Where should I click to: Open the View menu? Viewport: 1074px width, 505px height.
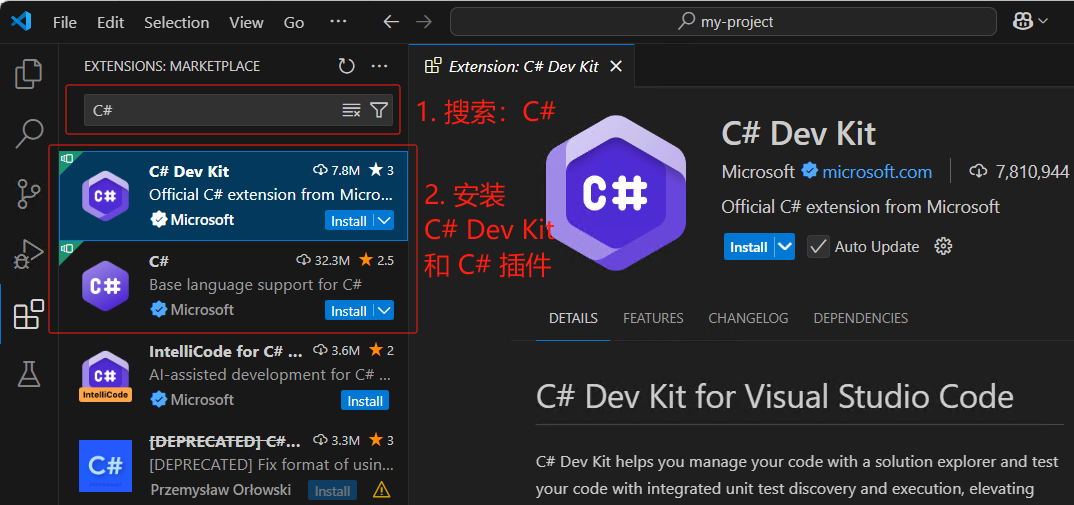(x=246, y=22)
